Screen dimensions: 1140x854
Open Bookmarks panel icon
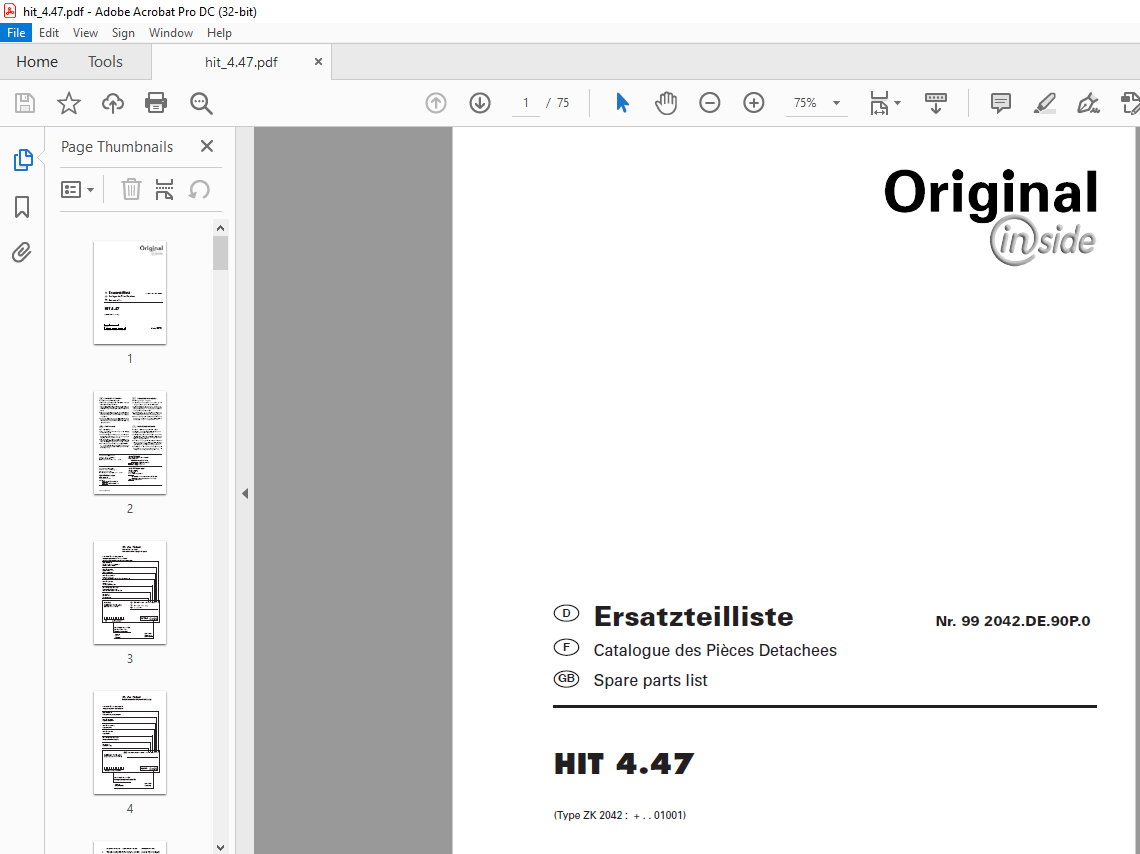pyautogui.click(x=23, y=206)
